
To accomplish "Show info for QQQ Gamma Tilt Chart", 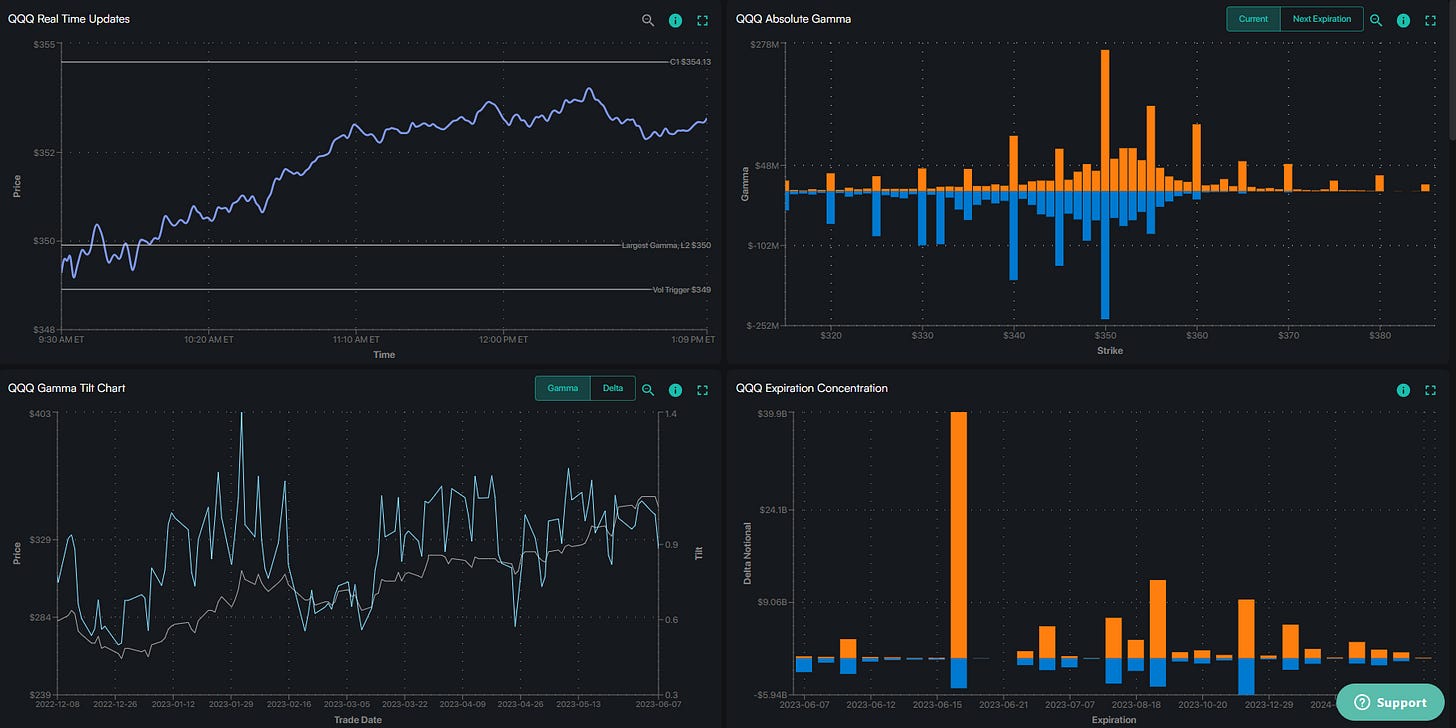I will click(675, 389).
